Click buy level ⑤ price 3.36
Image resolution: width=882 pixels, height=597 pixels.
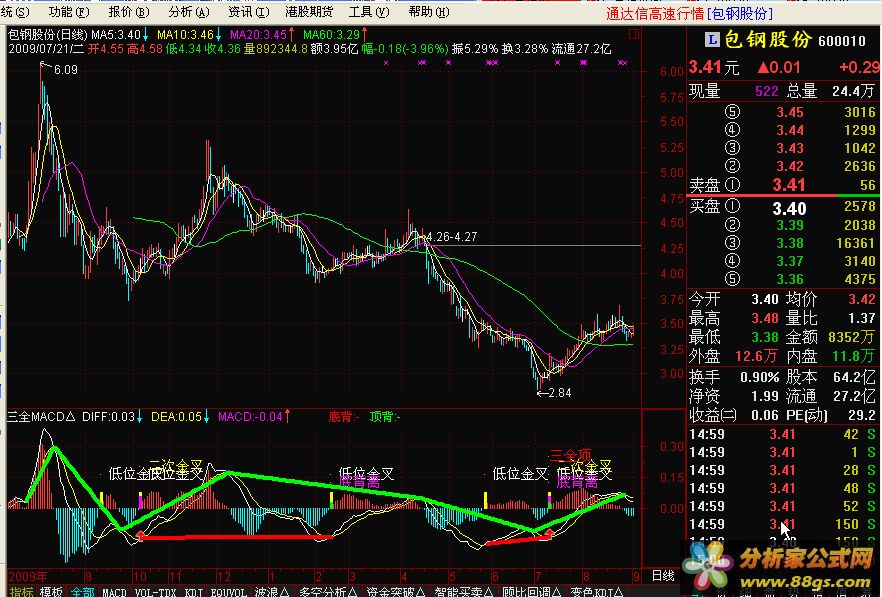(790, 279)
